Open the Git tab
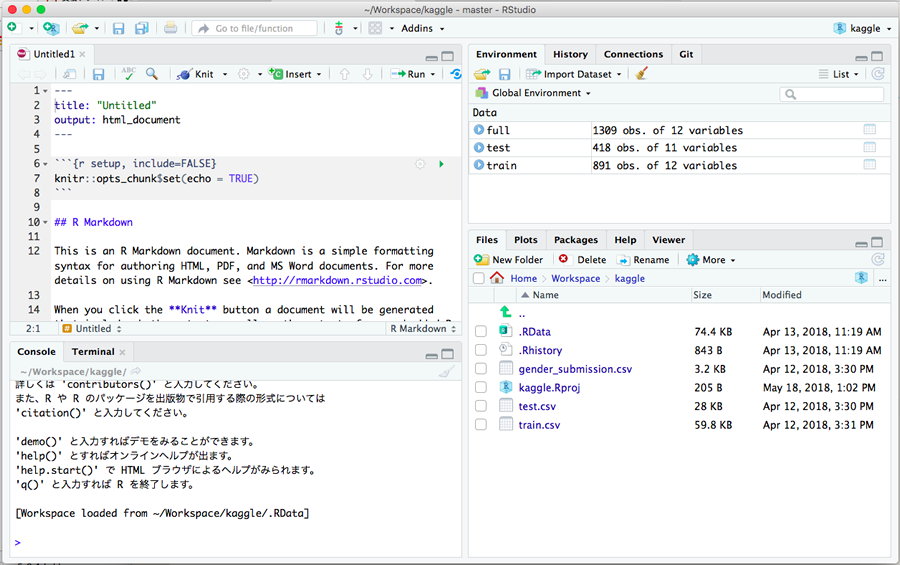The height and width of the screenshot is (565, 900). [686, 54]
